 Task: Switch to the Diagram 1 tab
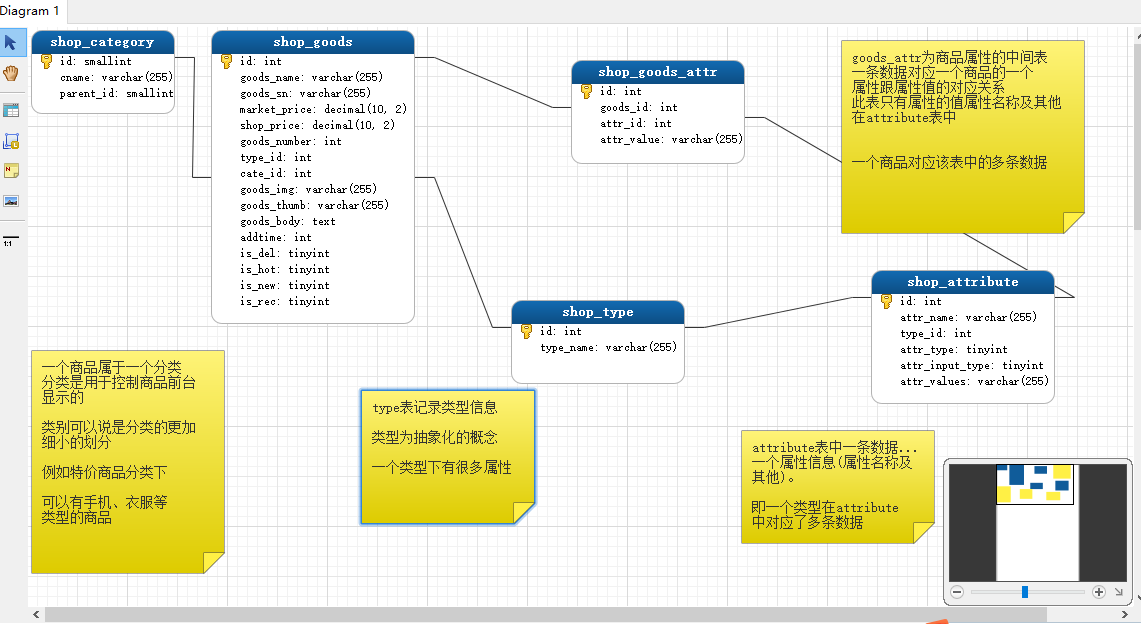pos(30,11)
